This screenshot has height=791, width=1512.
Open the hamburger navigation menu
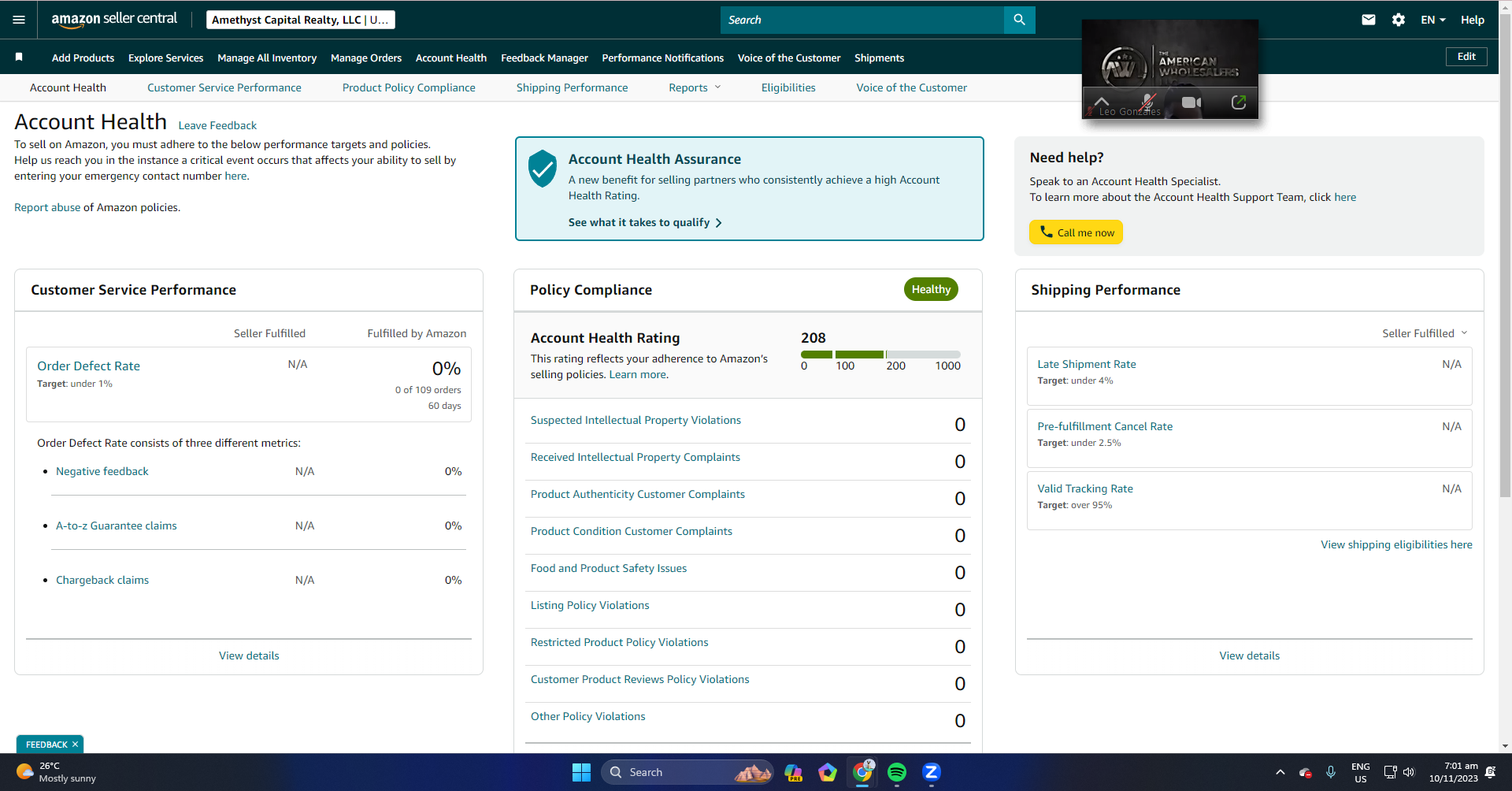pyautogui.click(x=19, y=20)
